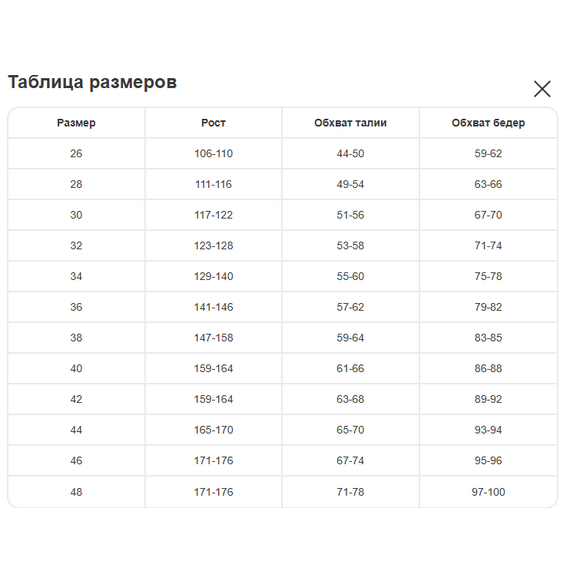This screenshot has height=570, width=570.
Task: Select the size 36 cell
Action: point(76,307)
